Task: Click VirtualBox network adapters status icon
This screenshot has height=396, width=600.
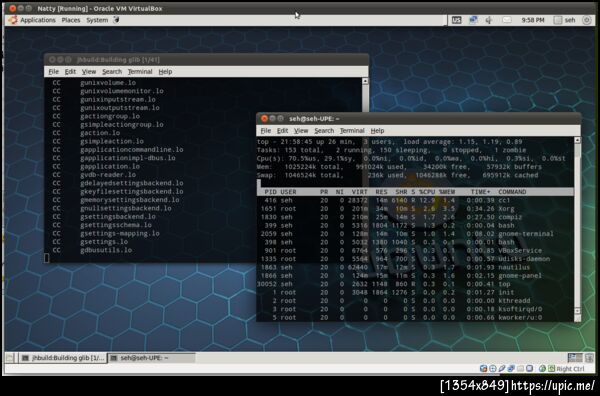Action: [511, 368]
